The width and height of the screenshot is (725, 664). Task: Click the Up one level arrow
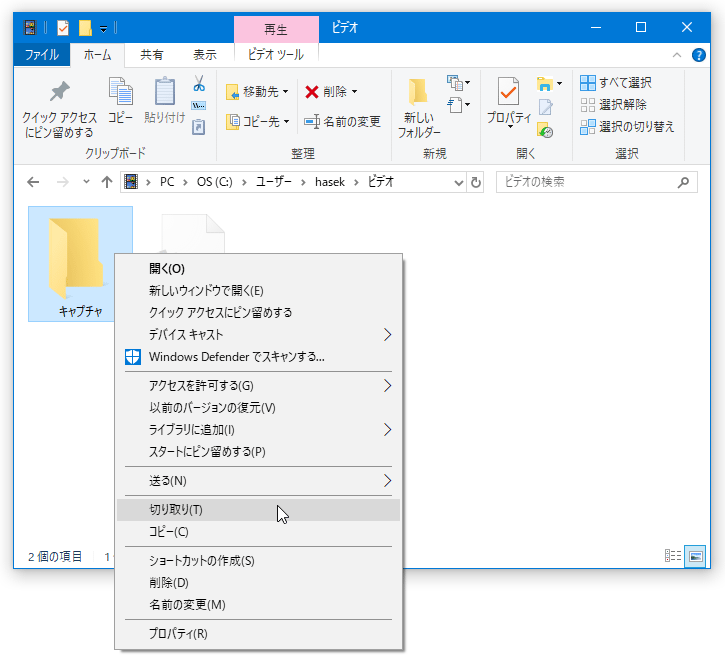107,182
